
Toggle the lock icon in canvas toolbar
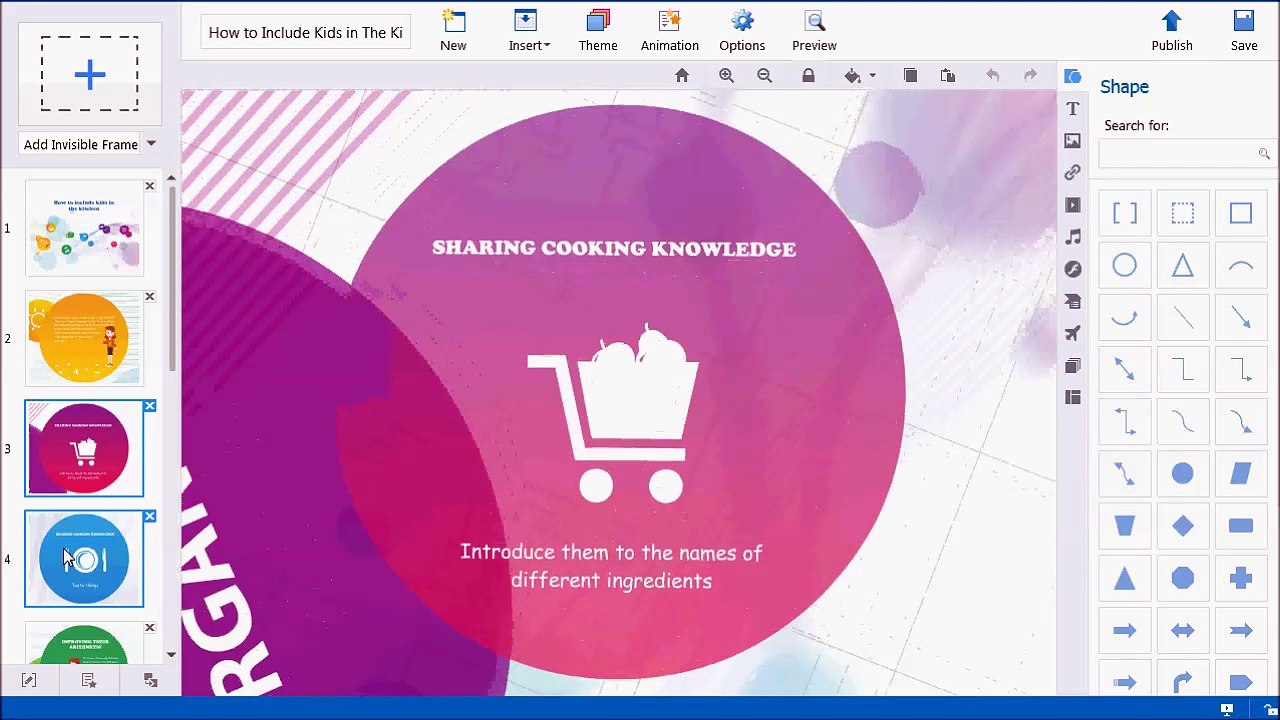pos(809,76)
